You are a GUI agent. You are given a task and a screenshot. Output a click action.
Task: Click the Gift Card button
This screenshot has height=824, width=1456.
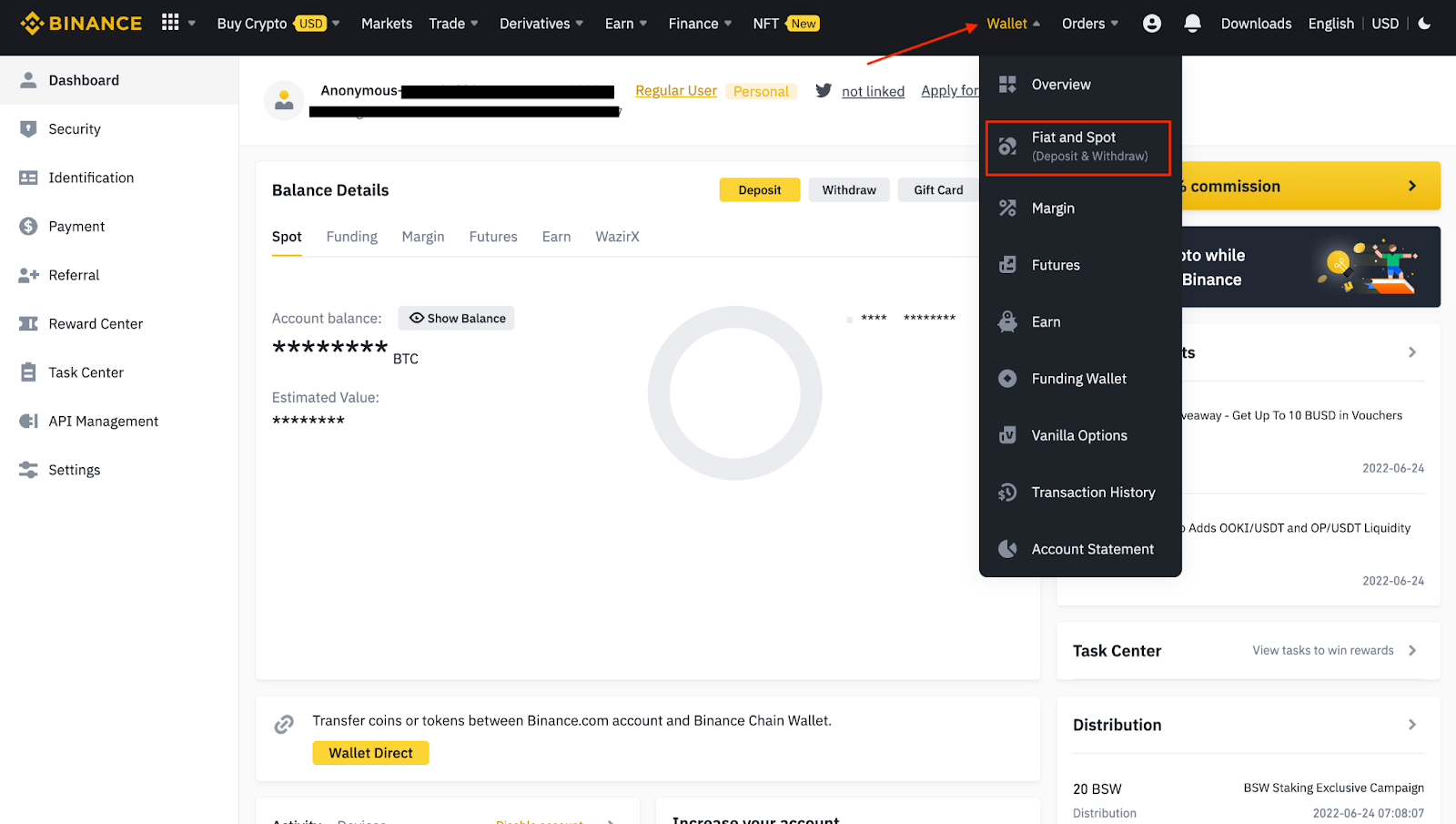click(938, 189)
